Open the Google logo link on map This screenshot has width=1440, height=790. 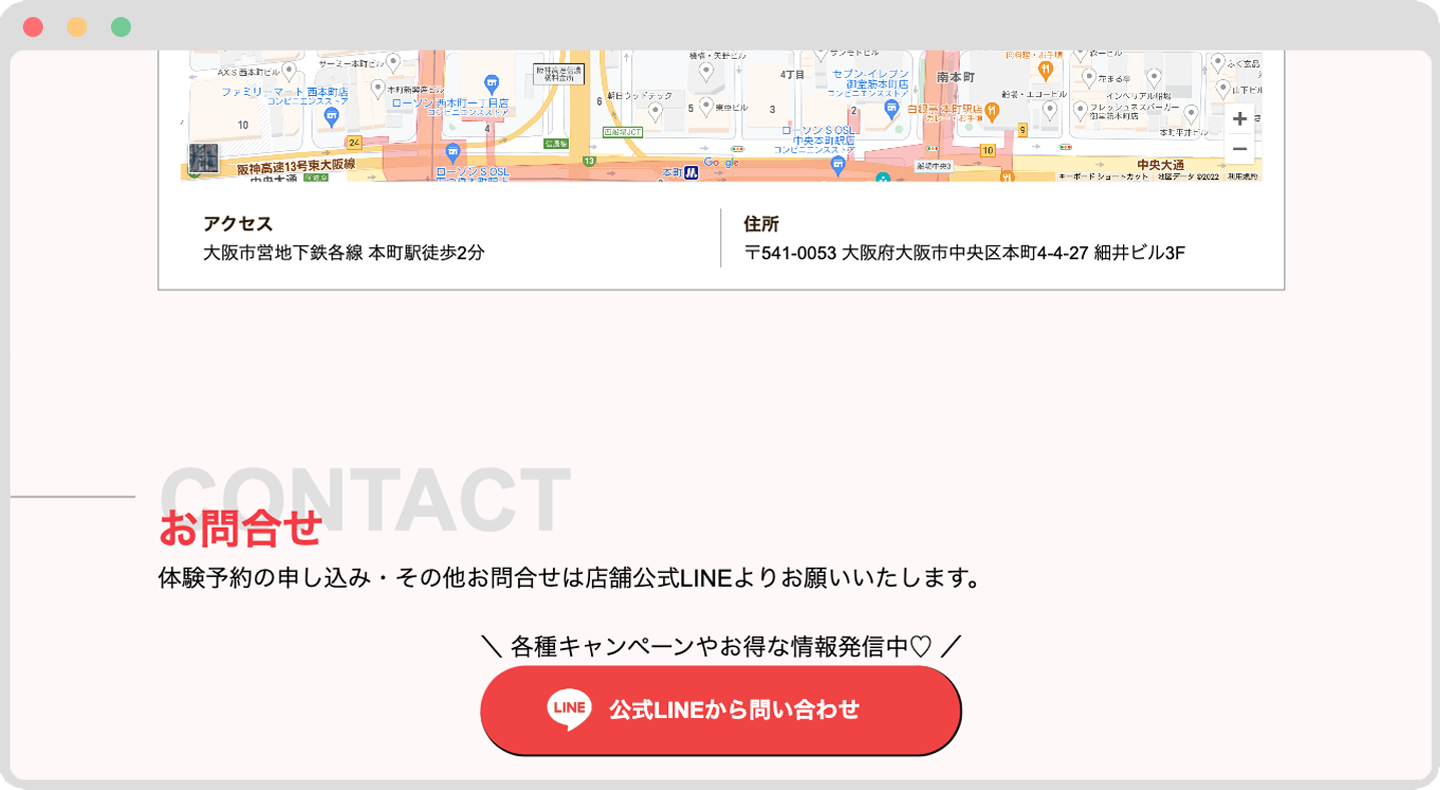tap(721, 162)
